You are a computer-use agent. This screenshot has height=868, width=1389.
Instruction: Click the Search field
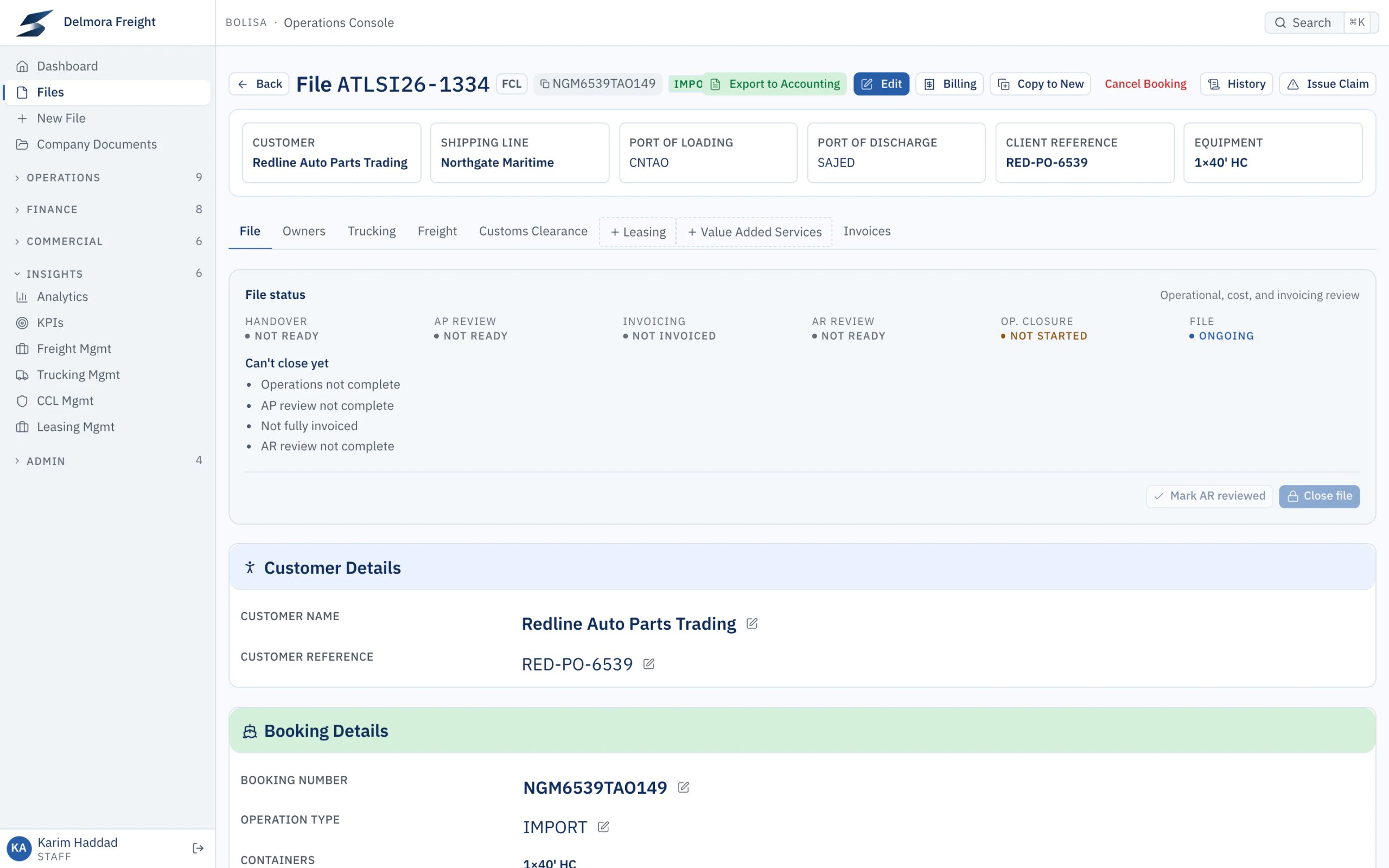[1321, 22]
